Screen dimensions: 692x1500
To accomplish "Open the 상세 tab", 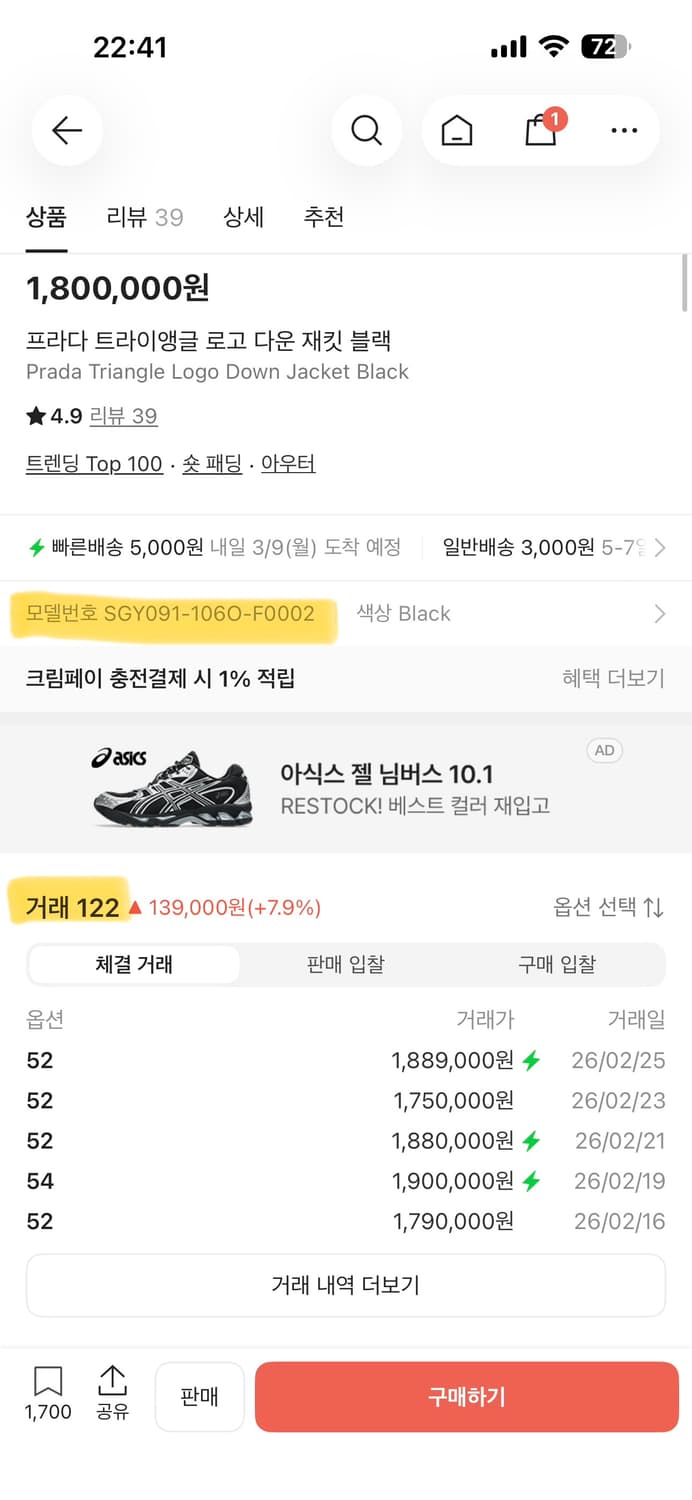I will [x=243, y=217].
